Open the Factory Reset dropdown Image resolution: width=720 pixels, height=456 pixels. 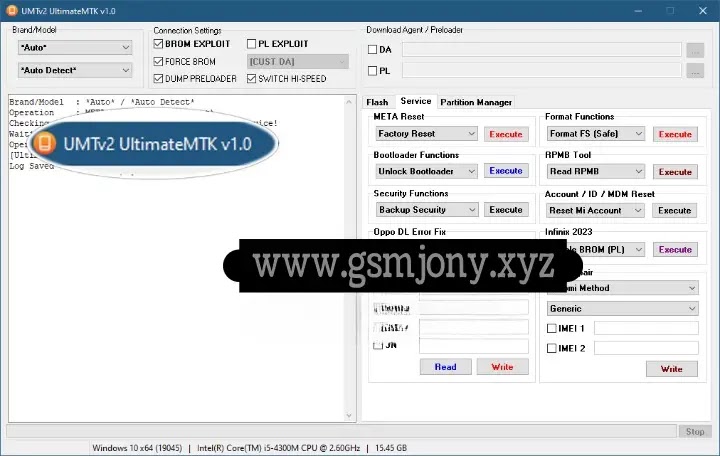tap(427, 134)
